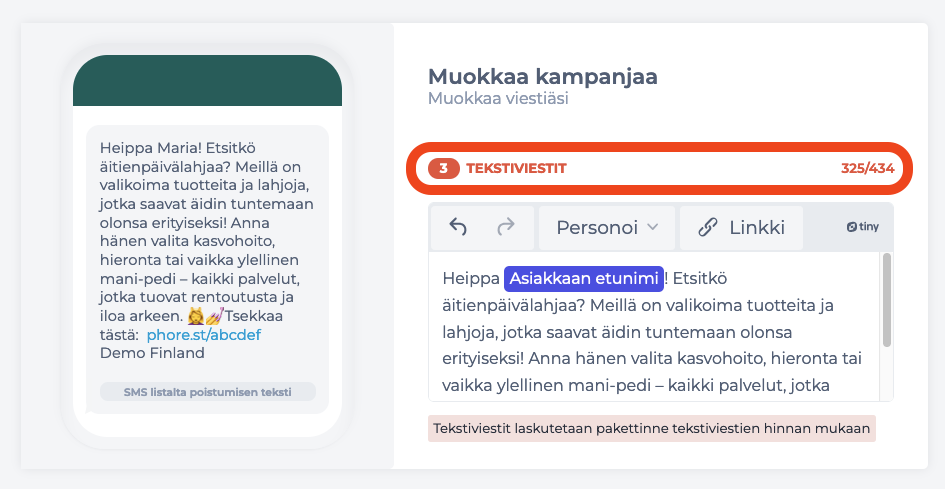Click the red badge showing 3
Image resolution: width=945 pixels, height=489 pixels.
444,168
